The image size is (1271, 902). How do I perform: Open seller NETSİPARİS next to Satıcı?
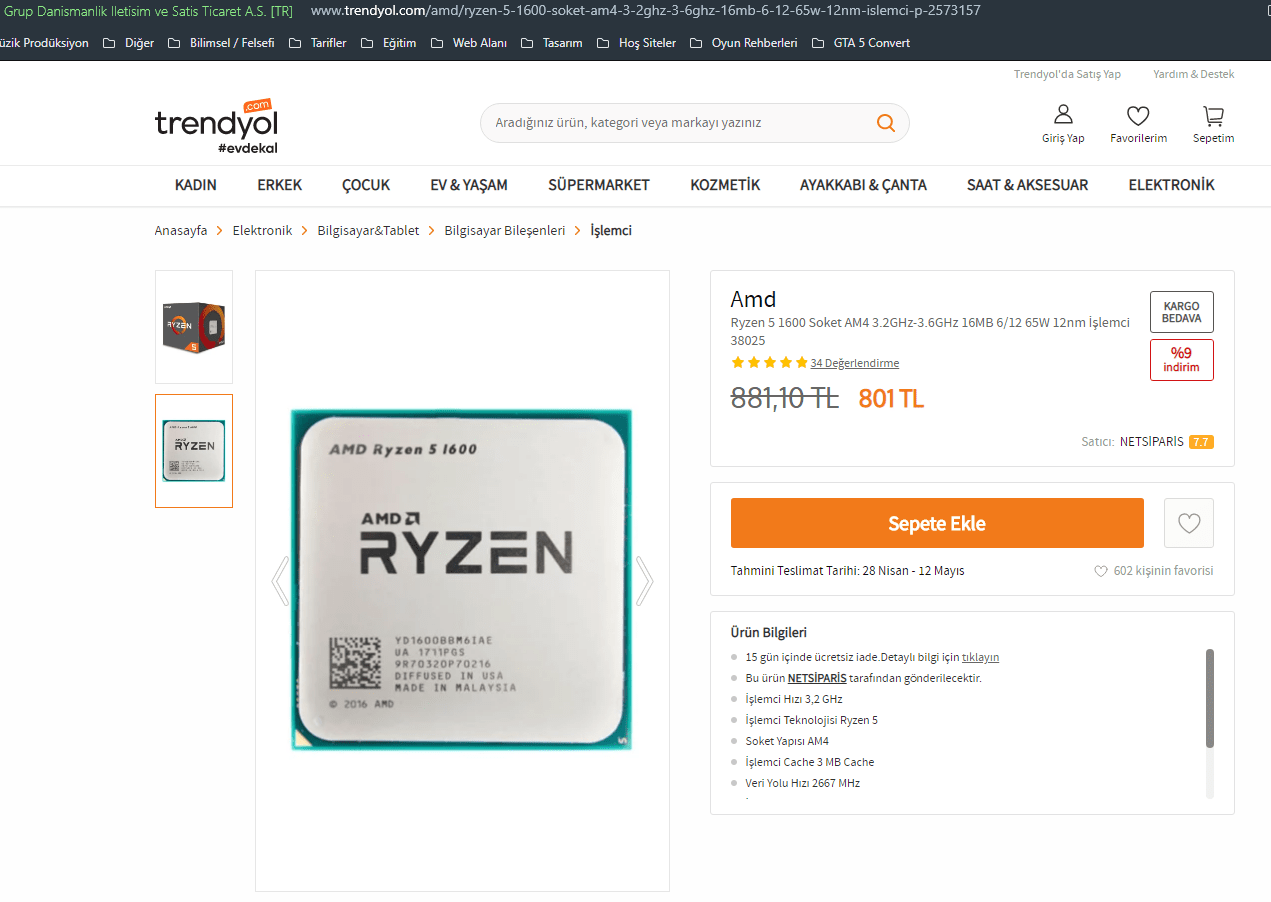1152,442
